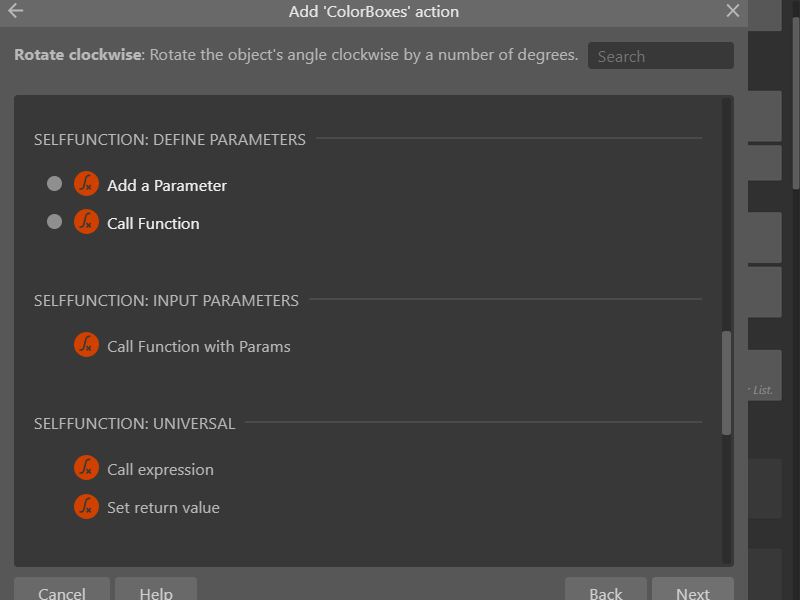The width and height of the screenshot is (800, 600).
Task: Toggle the grey dot beside Call Function
Action: click(54, 222)
